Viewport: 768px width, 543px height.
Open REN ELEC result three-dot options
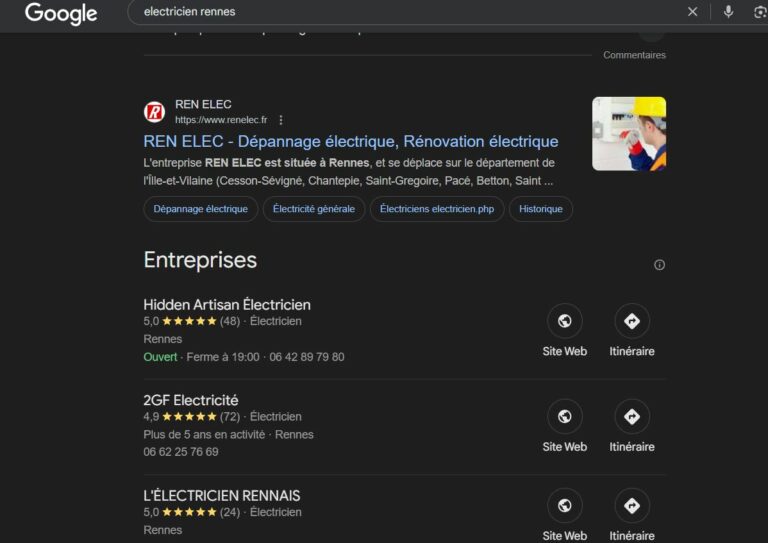pos(281,120)
